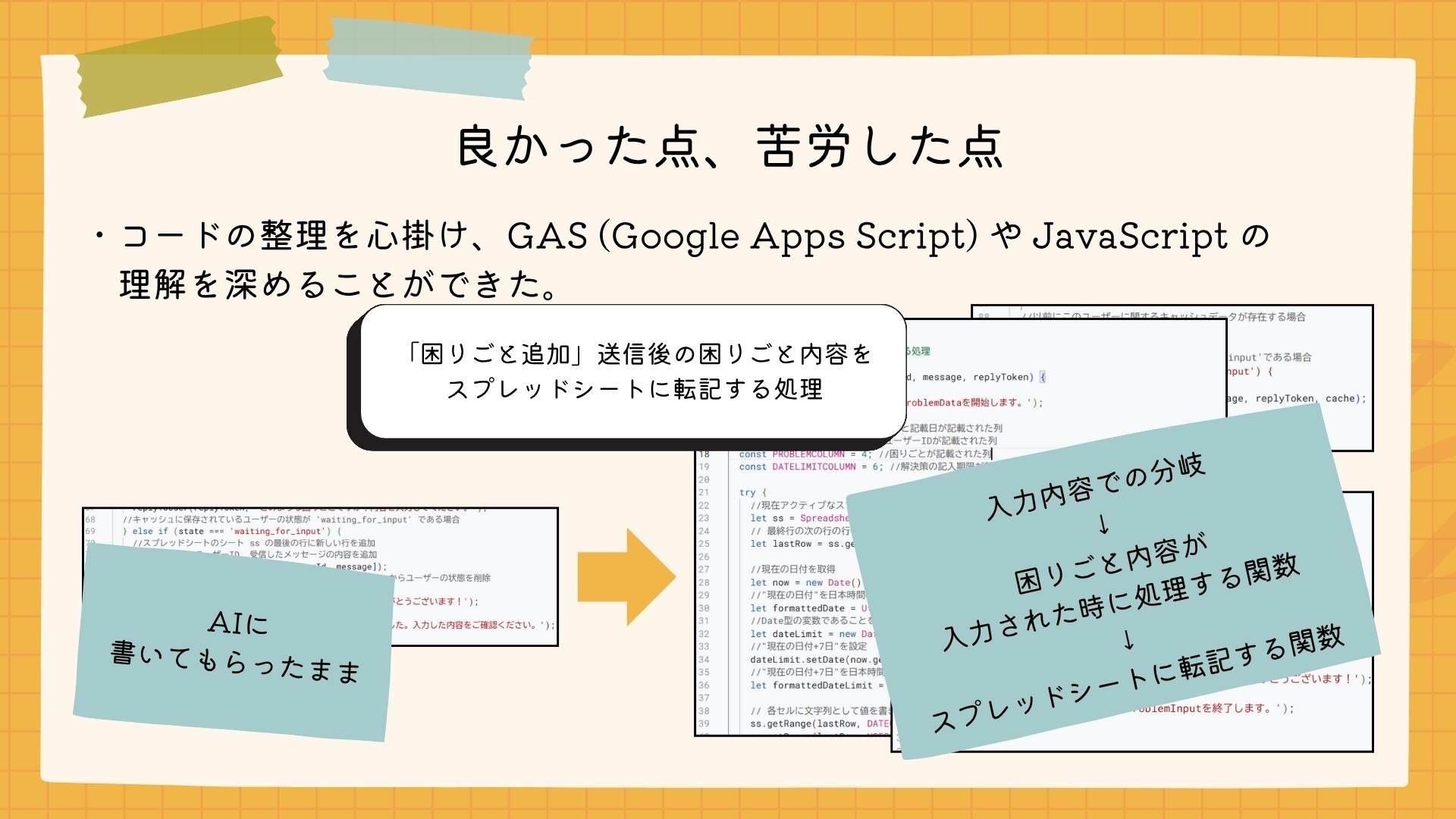
Task: Click the second bullet line 理解を深めることができた
Action: [339, 284]
